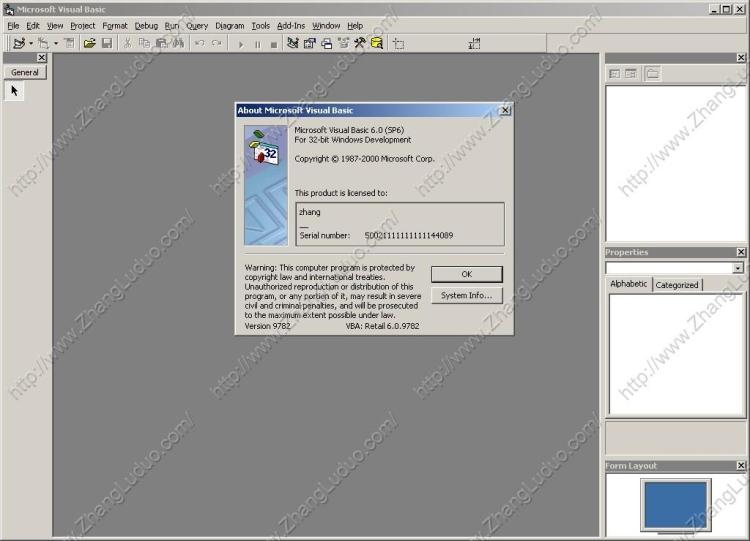Click the 'Version 9782' text
750x541 pixels.
pyautogui.click(x=267, y=326)
